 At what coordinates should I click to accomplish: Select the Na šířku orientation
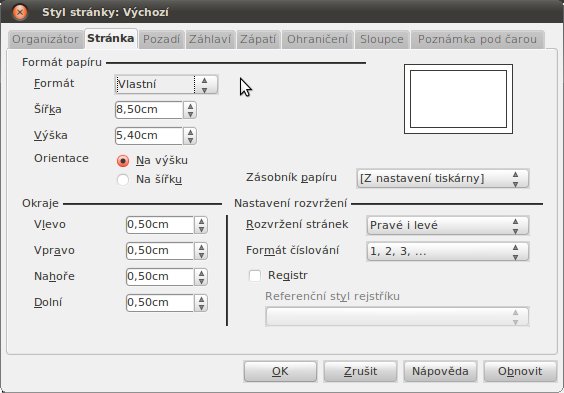123,179
